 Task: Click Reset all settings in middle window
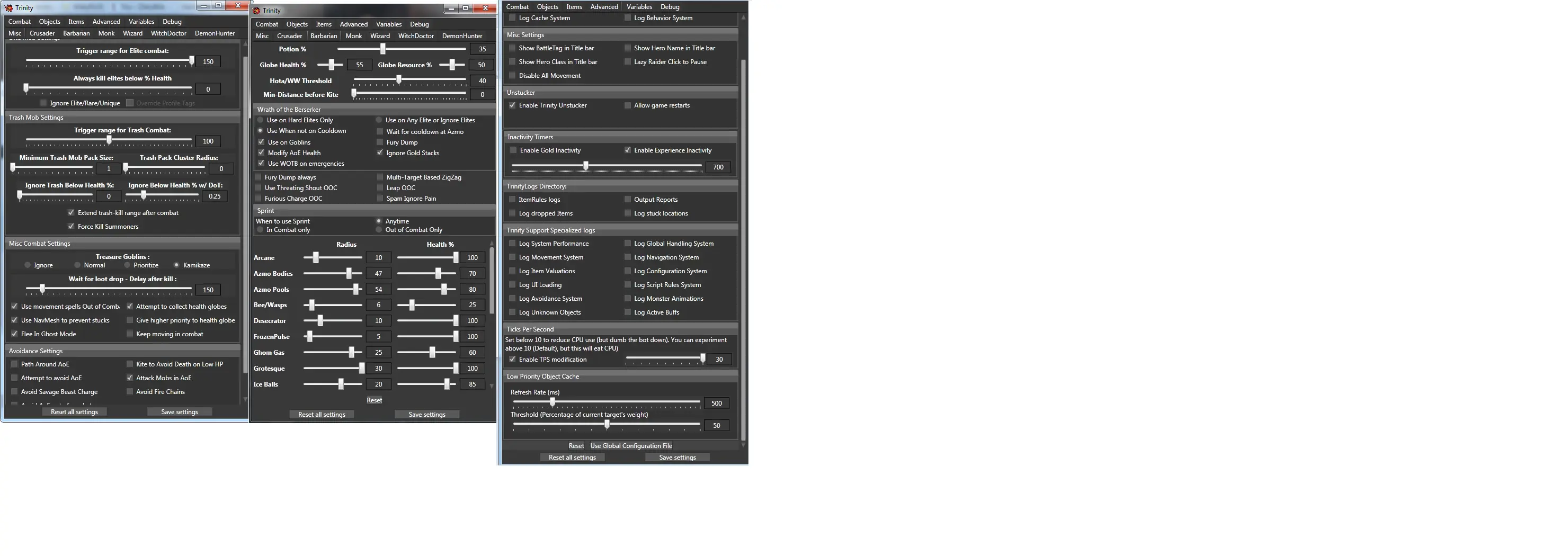click(322, 415)
